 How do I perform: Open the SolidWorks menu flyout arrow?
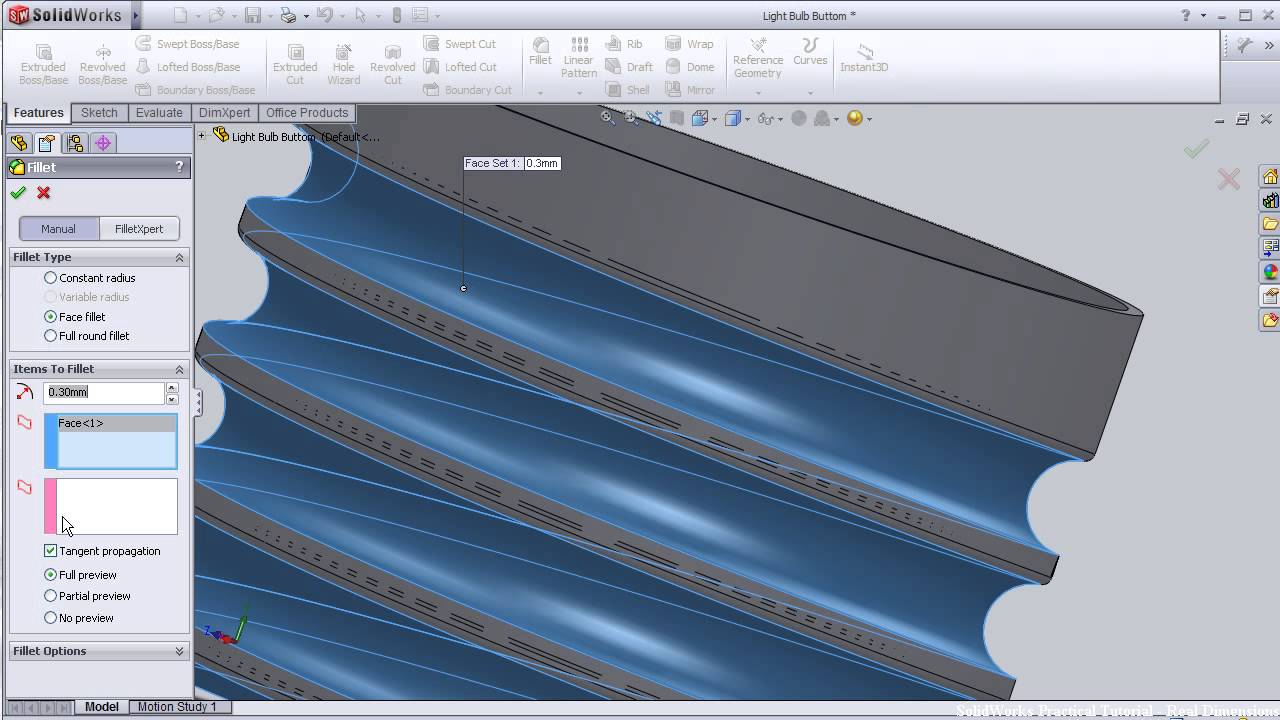136,15
